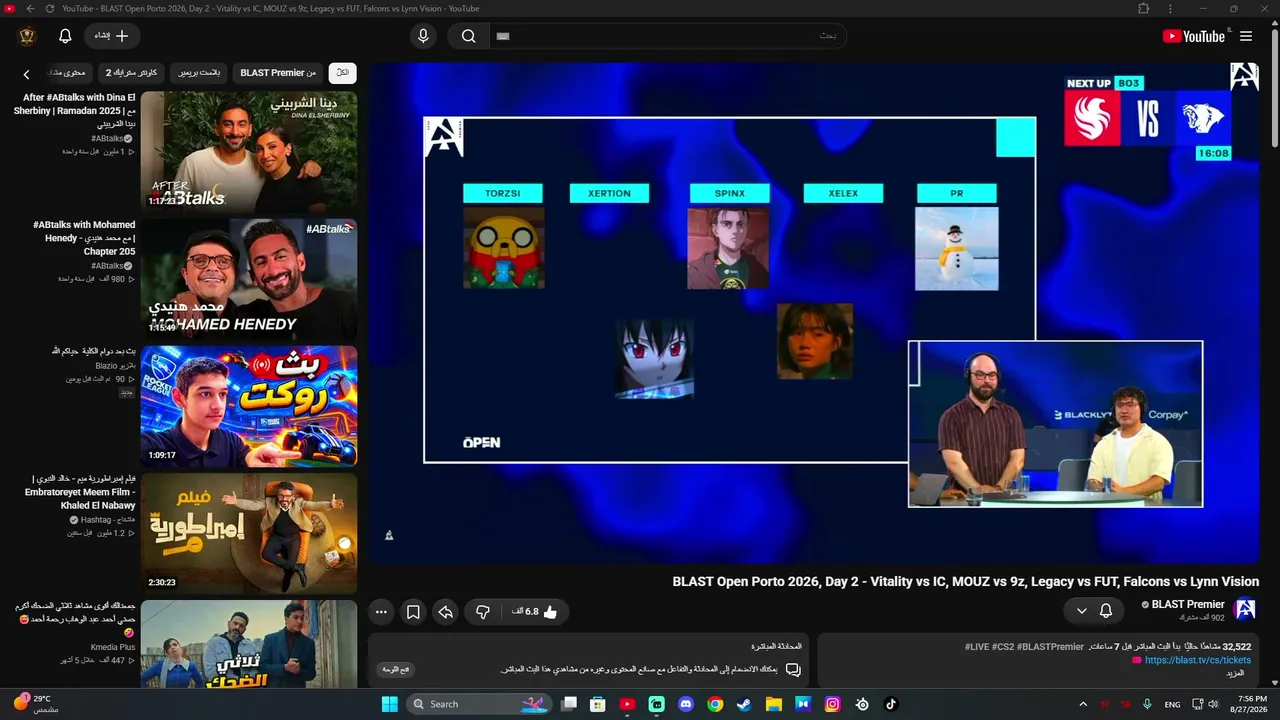1280x720 pixels.
Task: Open the browser extensions puzzle icon
Action: point(1144,9)
